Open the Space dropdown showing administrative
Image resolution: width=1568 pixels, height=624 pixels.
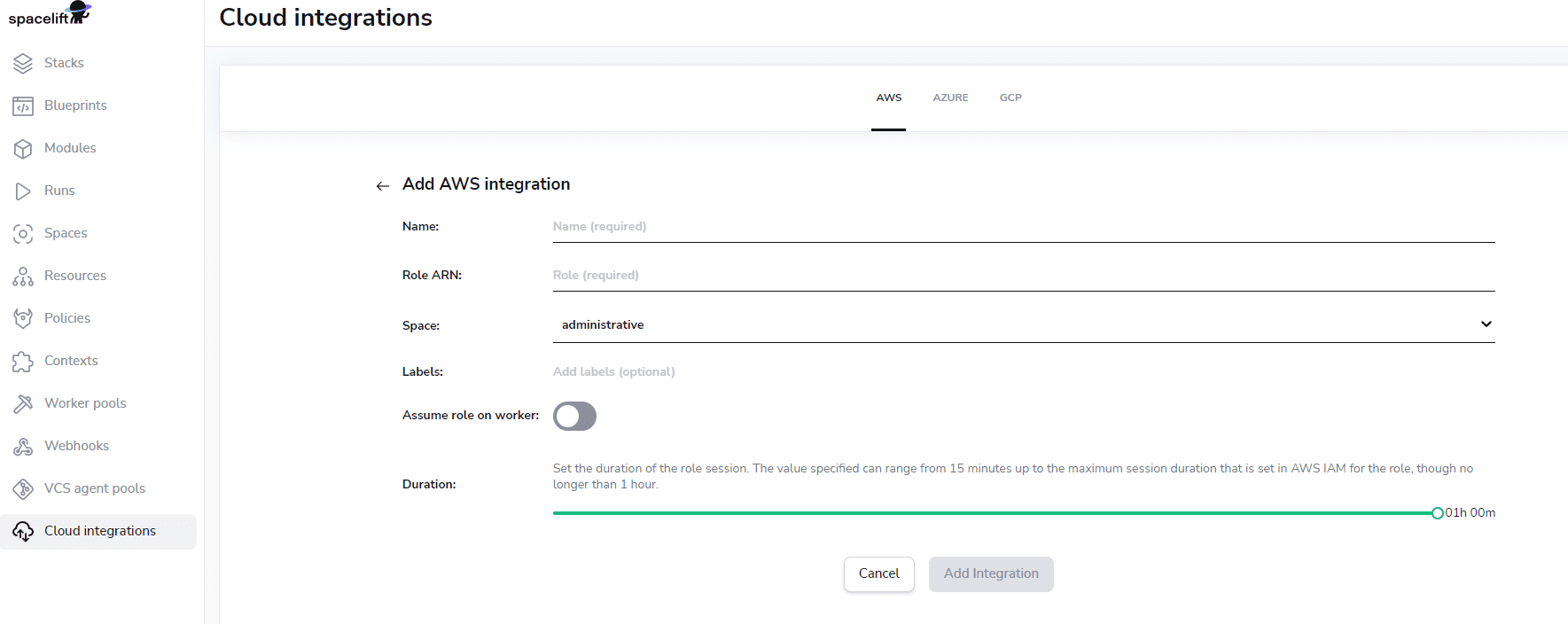(1024, 324)
